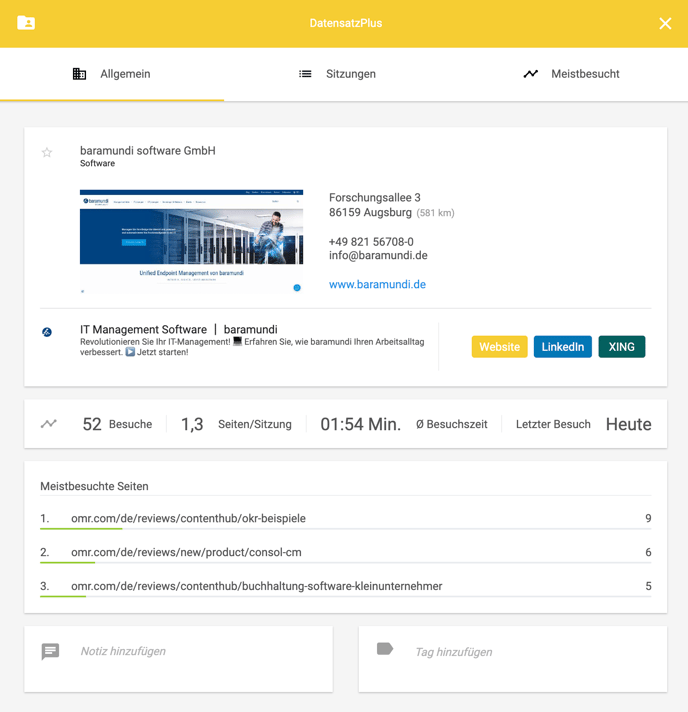The image size is (688, 712).
Task: Click the Letzter Besuch value Heute
Action: pyautogui.click(x=629, y=424)
